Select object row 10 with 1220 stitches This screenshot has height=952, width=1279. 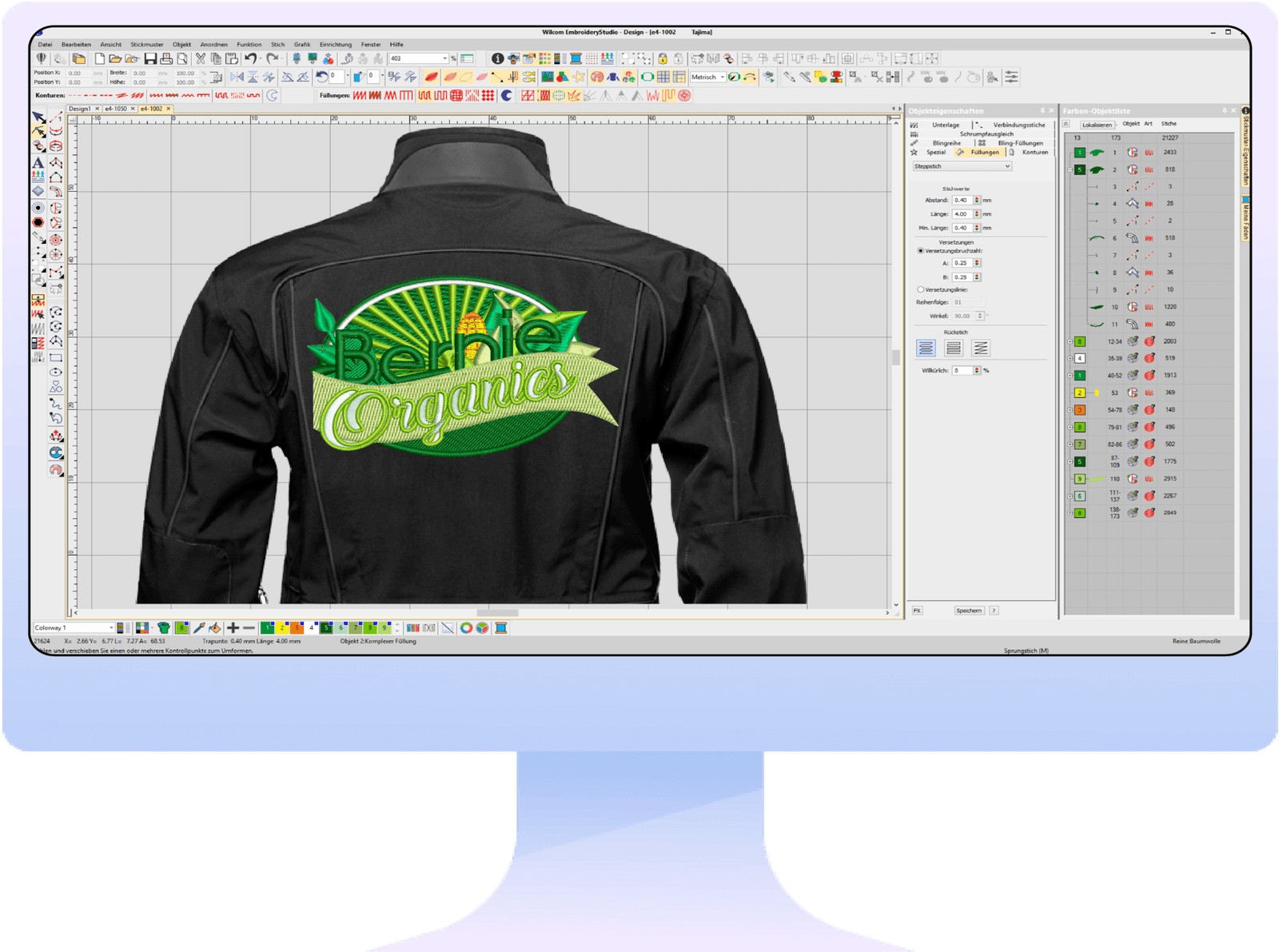[1151, 307]
